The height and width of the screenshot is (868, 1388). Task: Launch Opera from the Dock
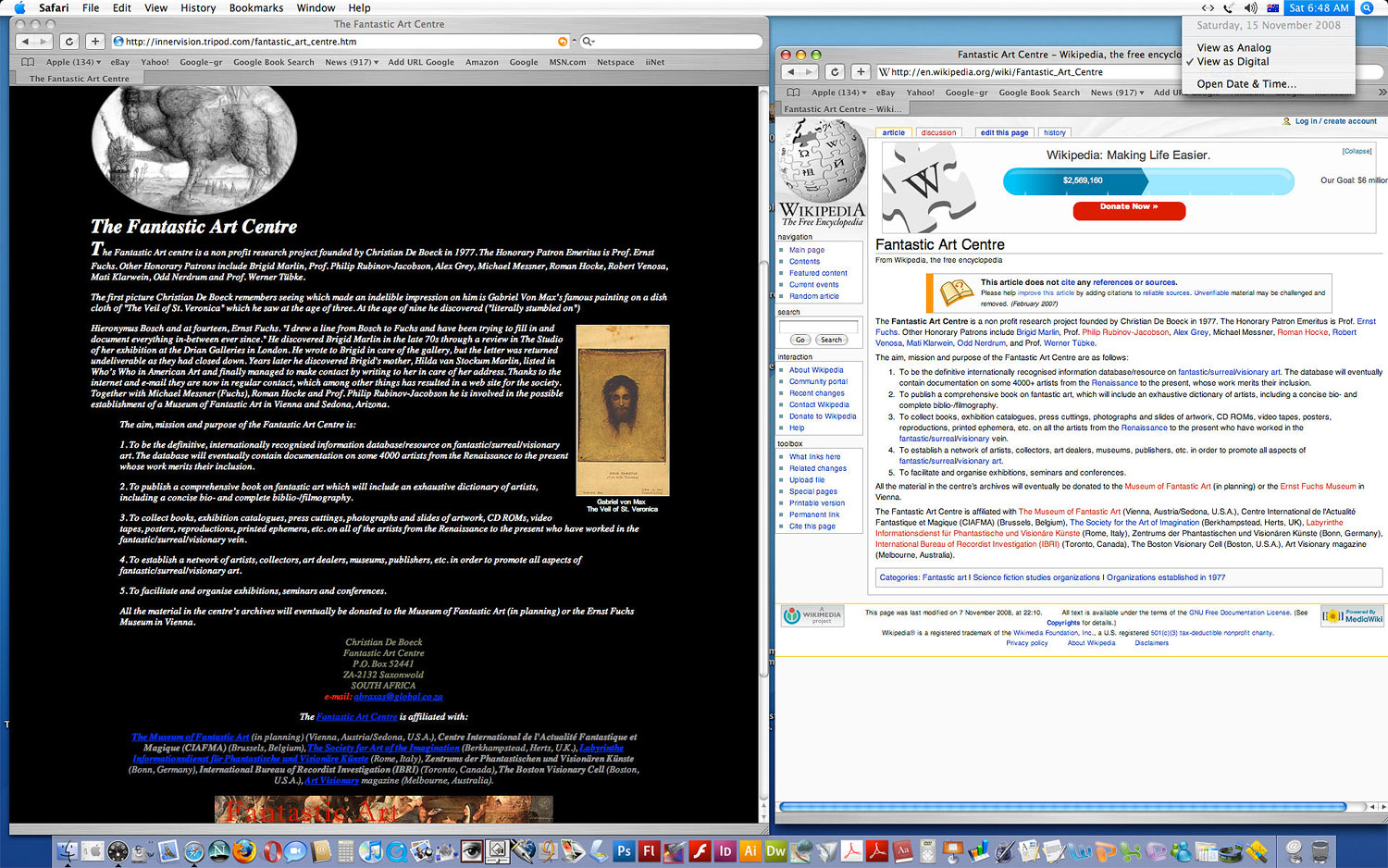273,851
